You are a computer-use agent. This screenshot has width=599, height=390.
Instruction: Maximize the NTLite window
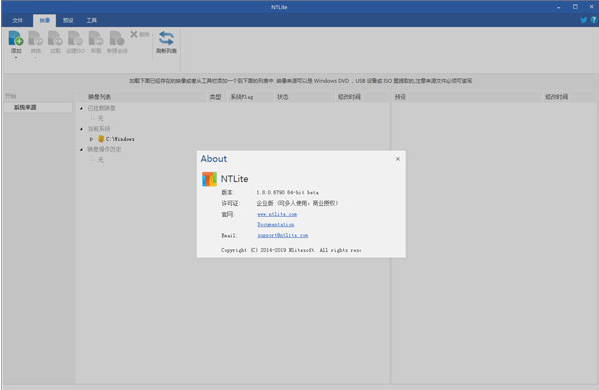click(x=575, y=7)
